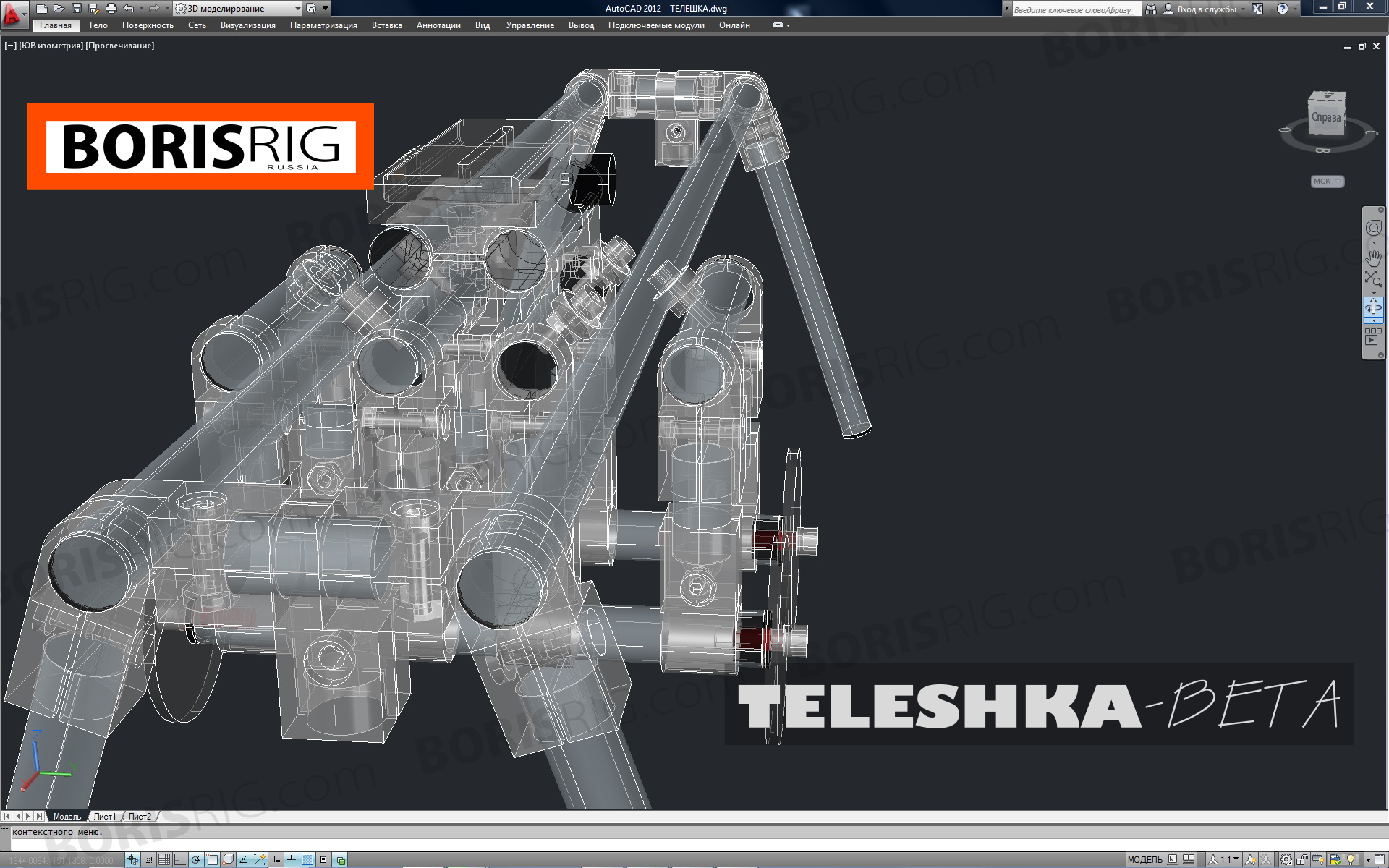
Task: Open the Подключаемые модули ribbon tab
Action: (656, 25)
